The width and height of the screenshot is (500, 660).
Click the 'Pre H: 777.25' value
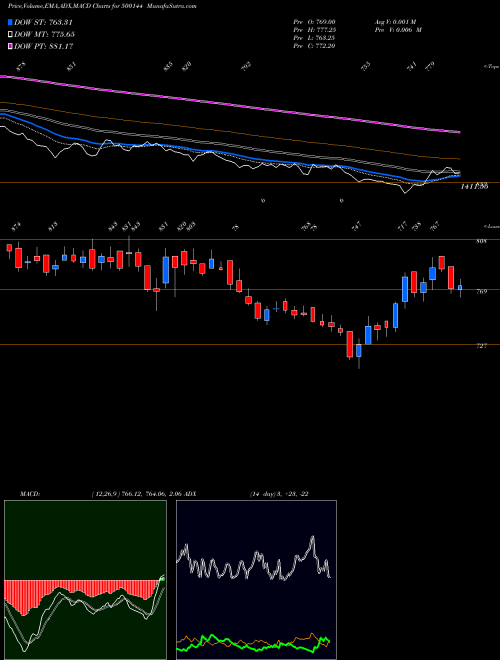[314, 29]
